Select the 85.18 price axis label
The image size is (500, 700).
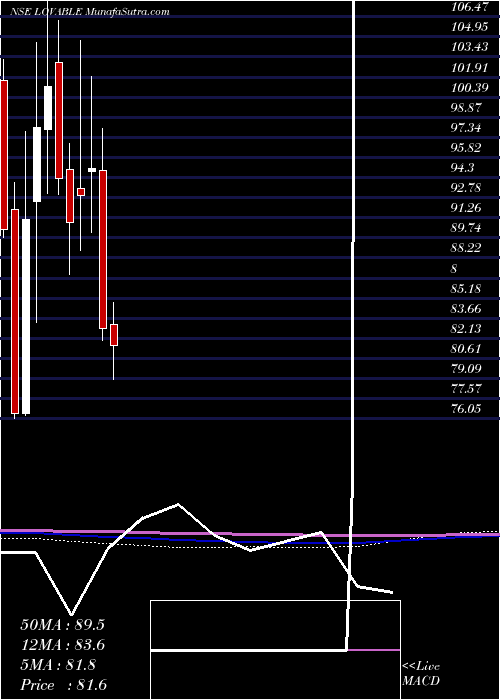467,289
